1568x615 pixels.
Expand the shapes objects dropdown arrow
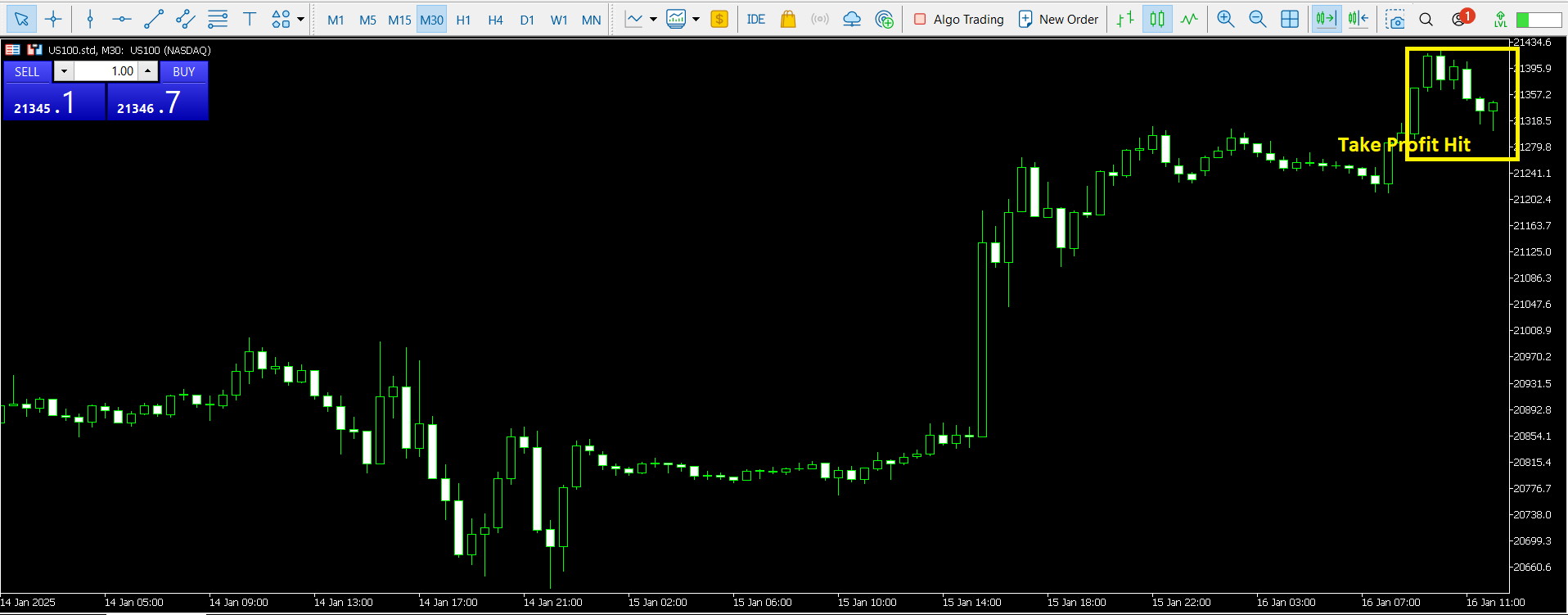[301, 20]
